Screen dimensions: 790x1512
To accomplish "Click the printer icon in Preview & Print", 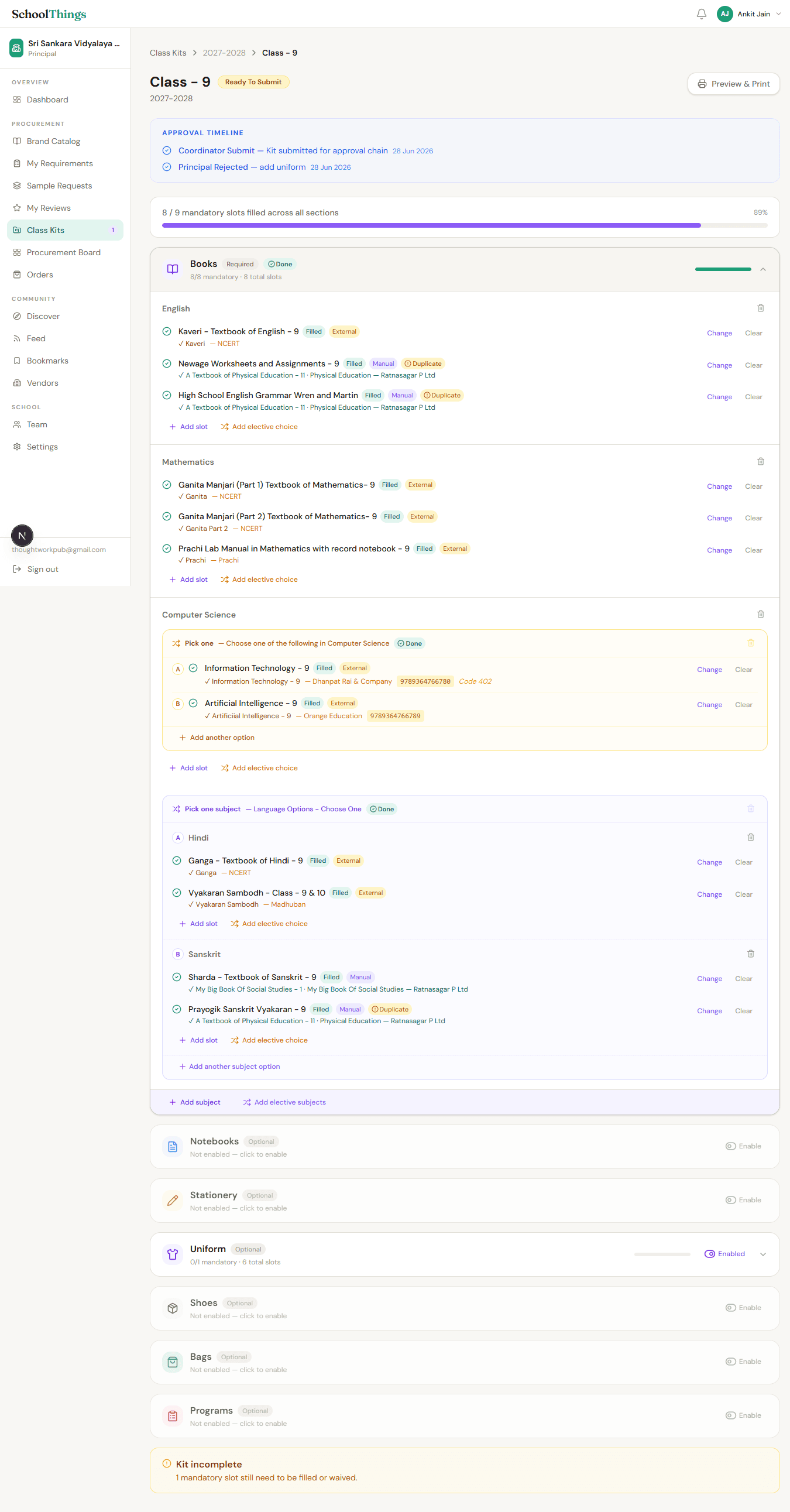I will click(x=702, y=84).
